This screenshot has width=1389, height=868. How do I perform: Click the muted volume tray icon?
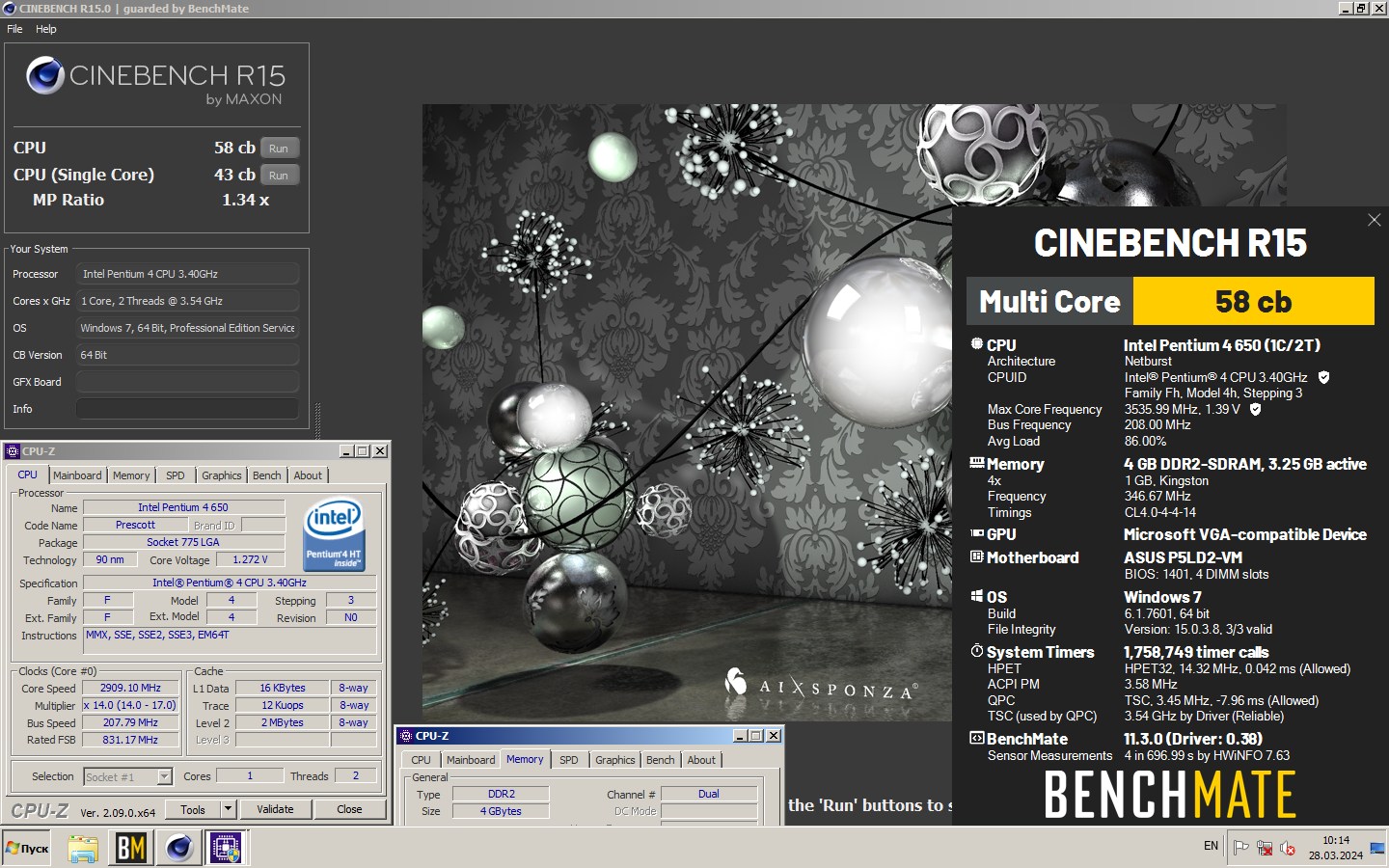pos(1288,848)
